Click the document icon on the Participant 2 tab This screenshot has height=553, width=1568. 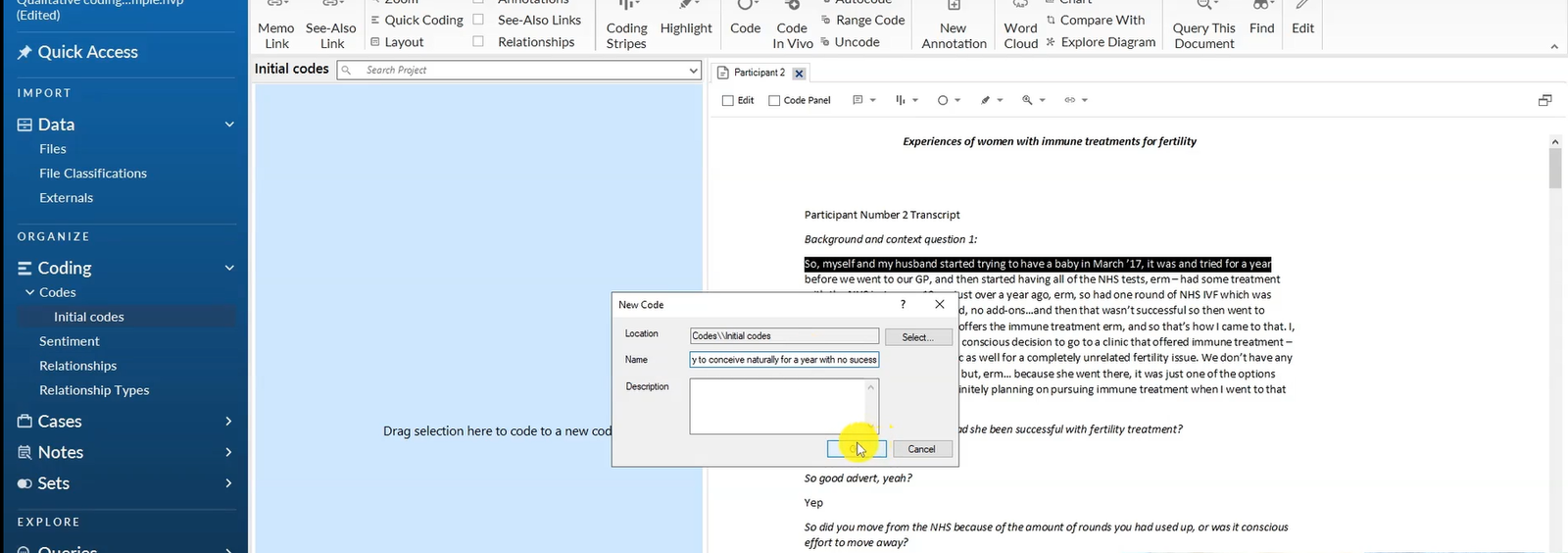click(x=723, y=73)
